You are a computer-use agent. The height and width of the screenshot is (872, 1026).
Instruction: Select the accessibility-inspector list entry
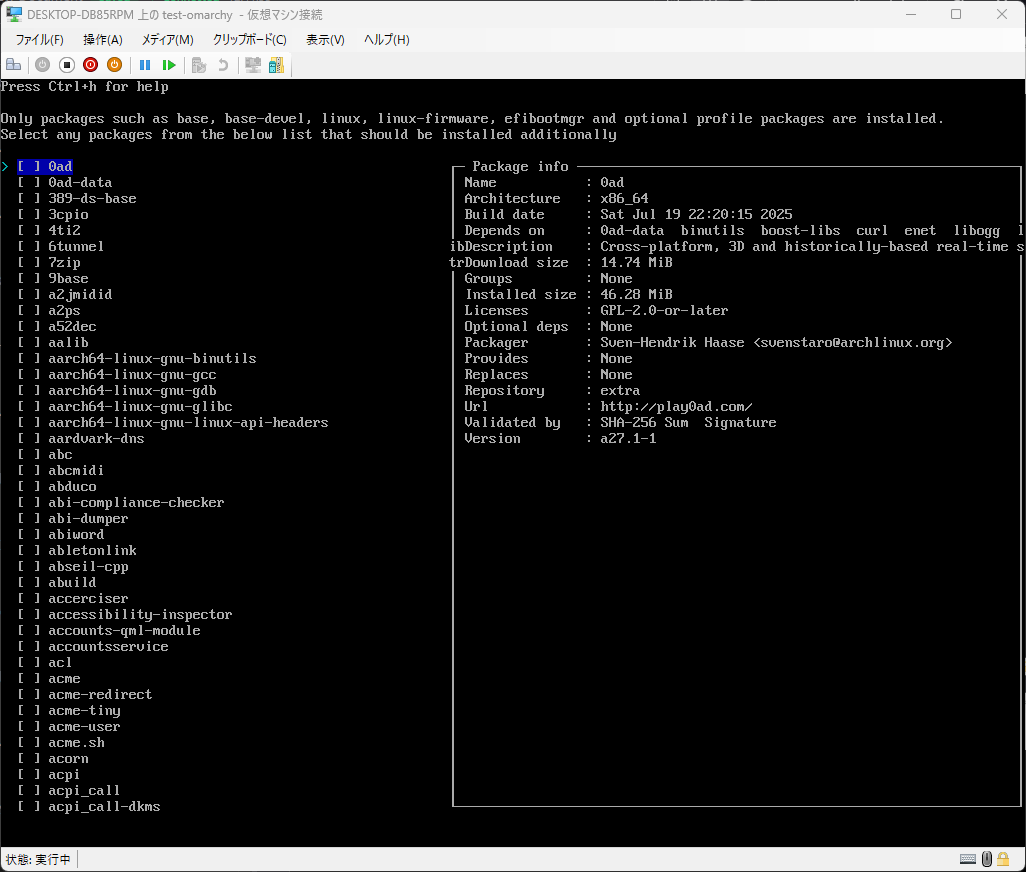[140, 615]
